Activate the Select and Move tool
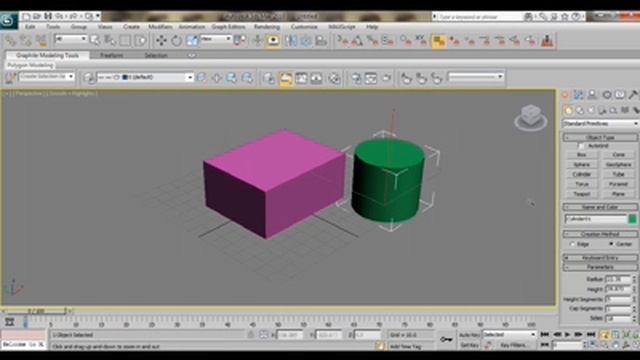Viewport: 640px width, 360px height. (x=161, y=40)
